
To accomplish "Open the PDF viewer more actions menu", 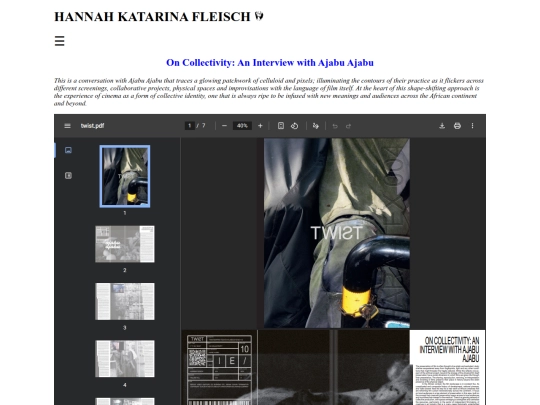I will coord(472,126).
